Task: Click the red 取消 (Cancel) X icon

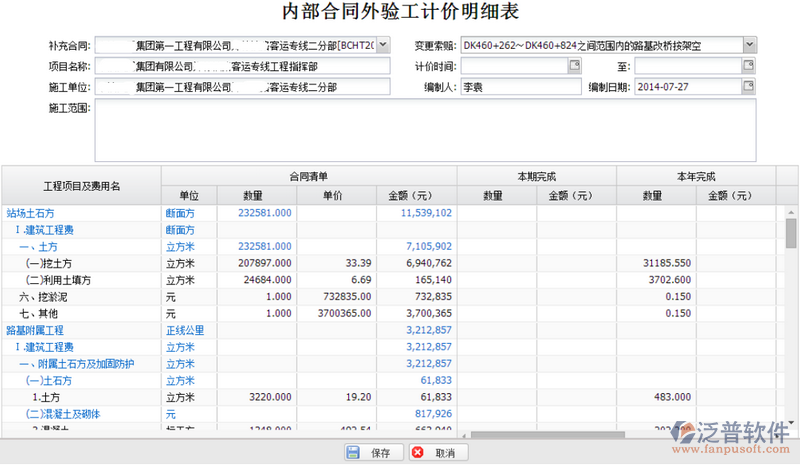Action: tap(418, 453)
